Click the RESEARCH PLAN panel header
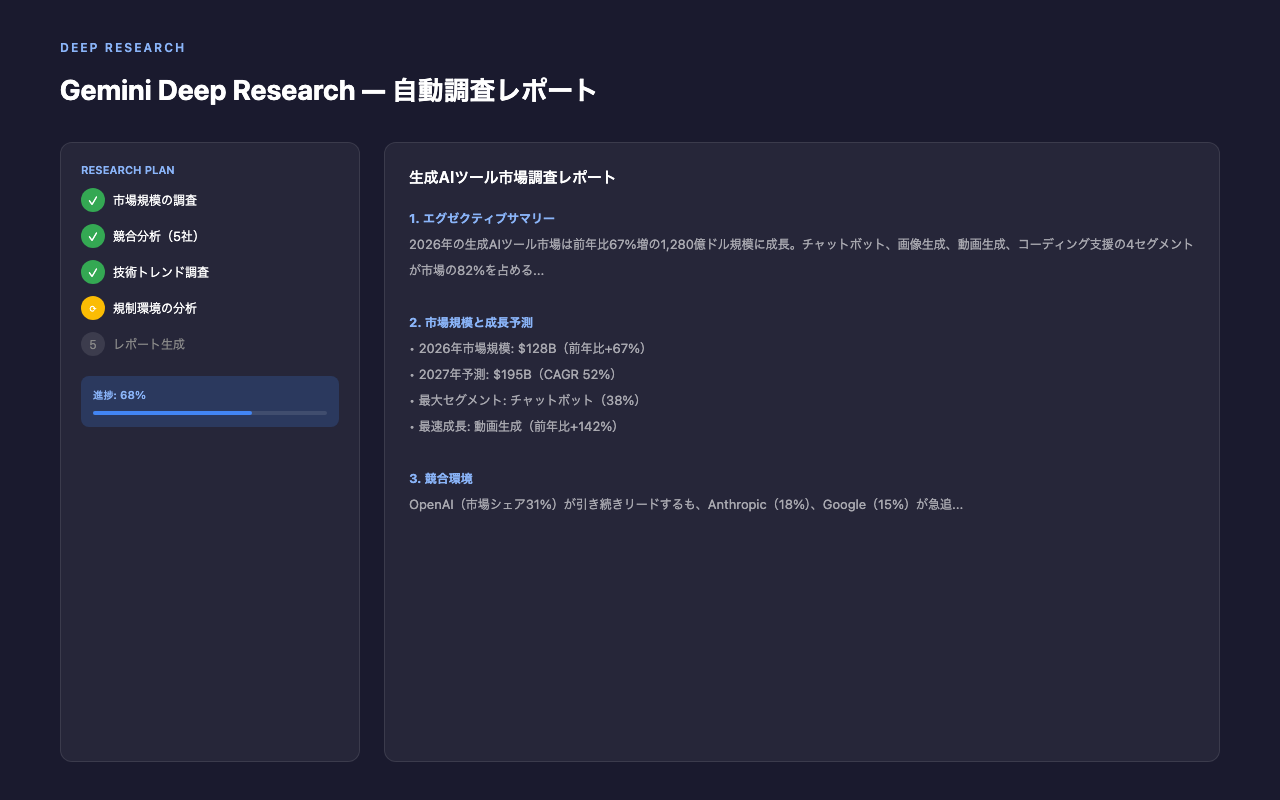This screenshot has width=1280, height=800. 128,170
